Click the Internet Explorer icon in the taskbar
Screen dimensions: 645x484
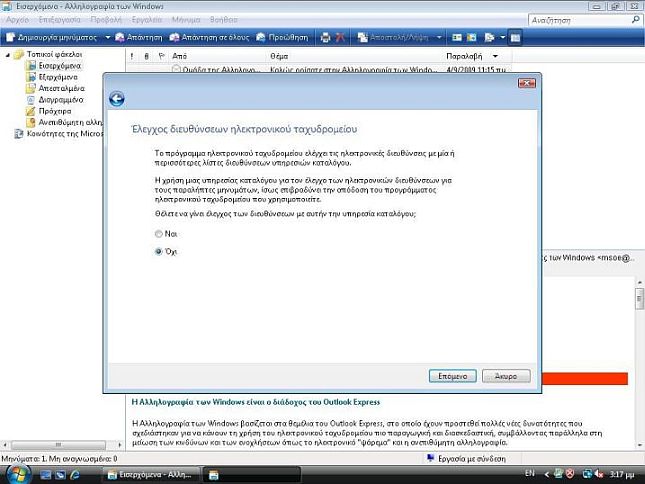pos(75,475)
